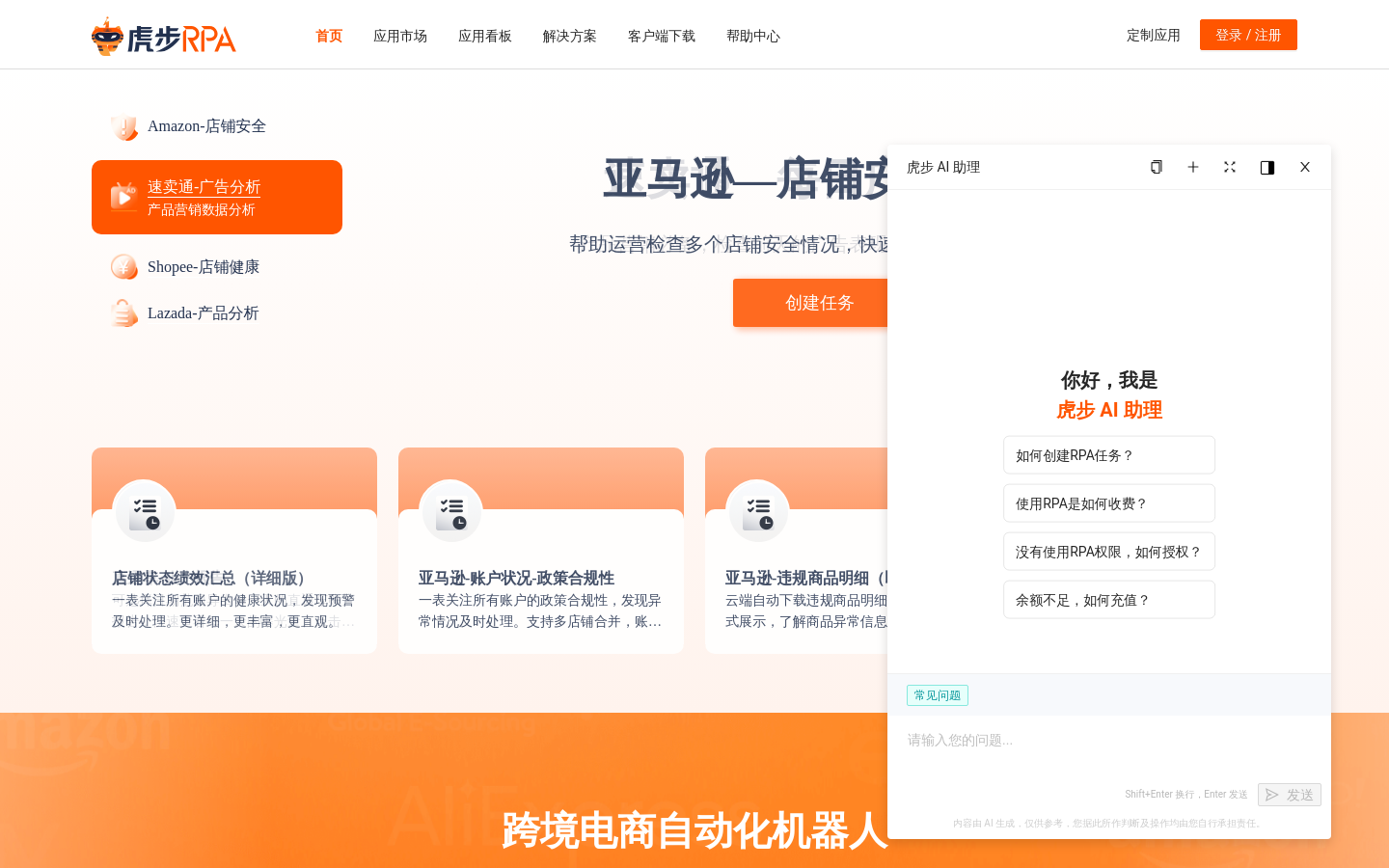
Task: Toggle the AI assistant sidebar dock icon
Action: (x=1267, y=167)
